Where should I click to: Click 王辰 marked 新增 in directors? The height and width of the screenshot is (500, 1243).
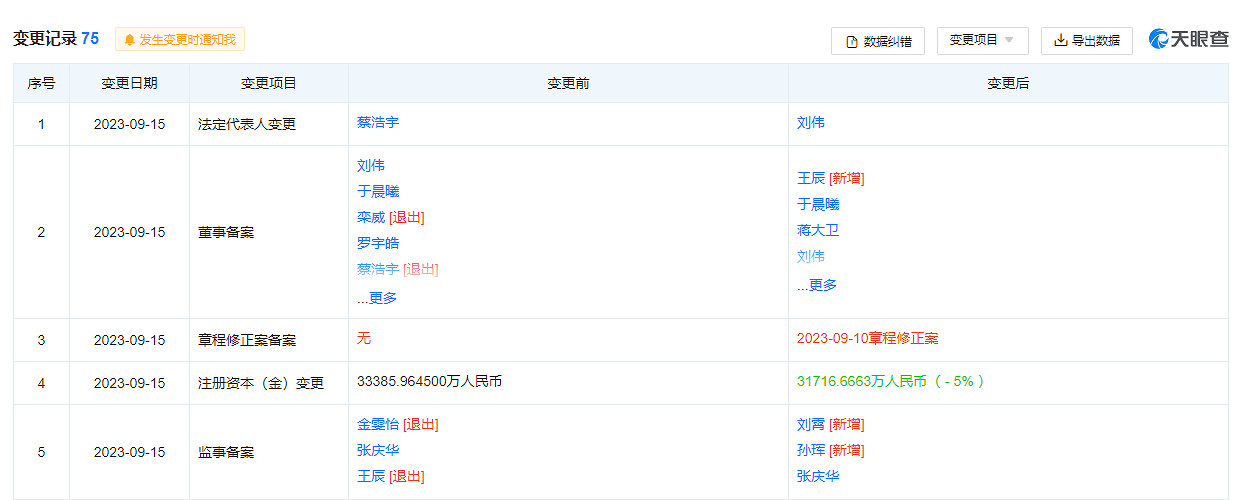coord(811,178)
